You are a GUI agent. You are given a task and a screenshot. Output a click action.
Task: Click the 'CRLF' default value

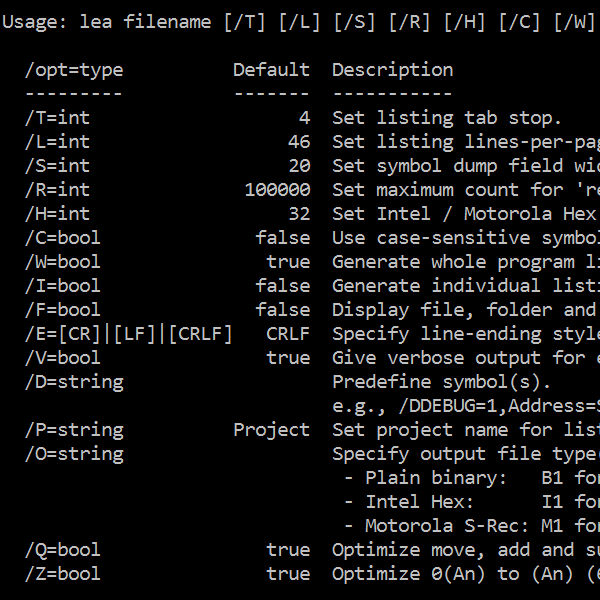288,334
